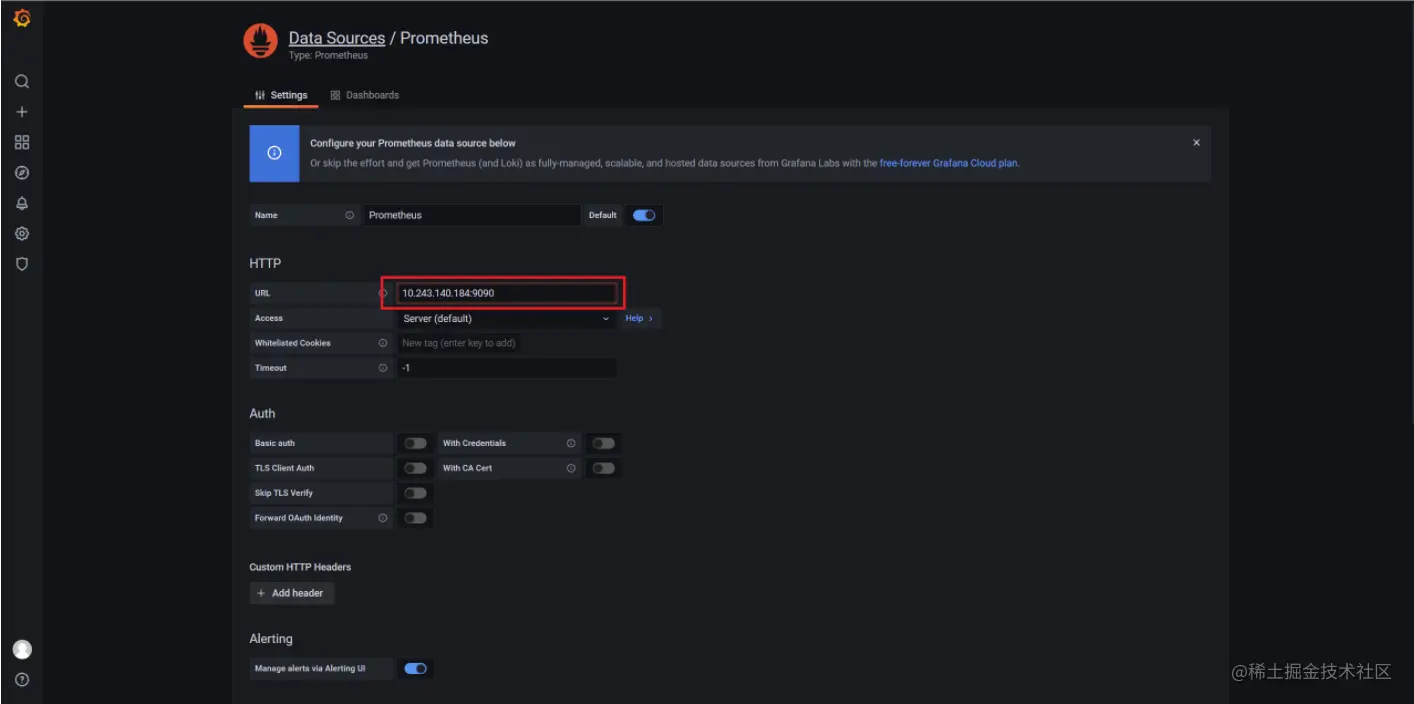Open the Create plus menu icon
Image resolution: width=1414 pixels, height=704 pixels.
22,112
